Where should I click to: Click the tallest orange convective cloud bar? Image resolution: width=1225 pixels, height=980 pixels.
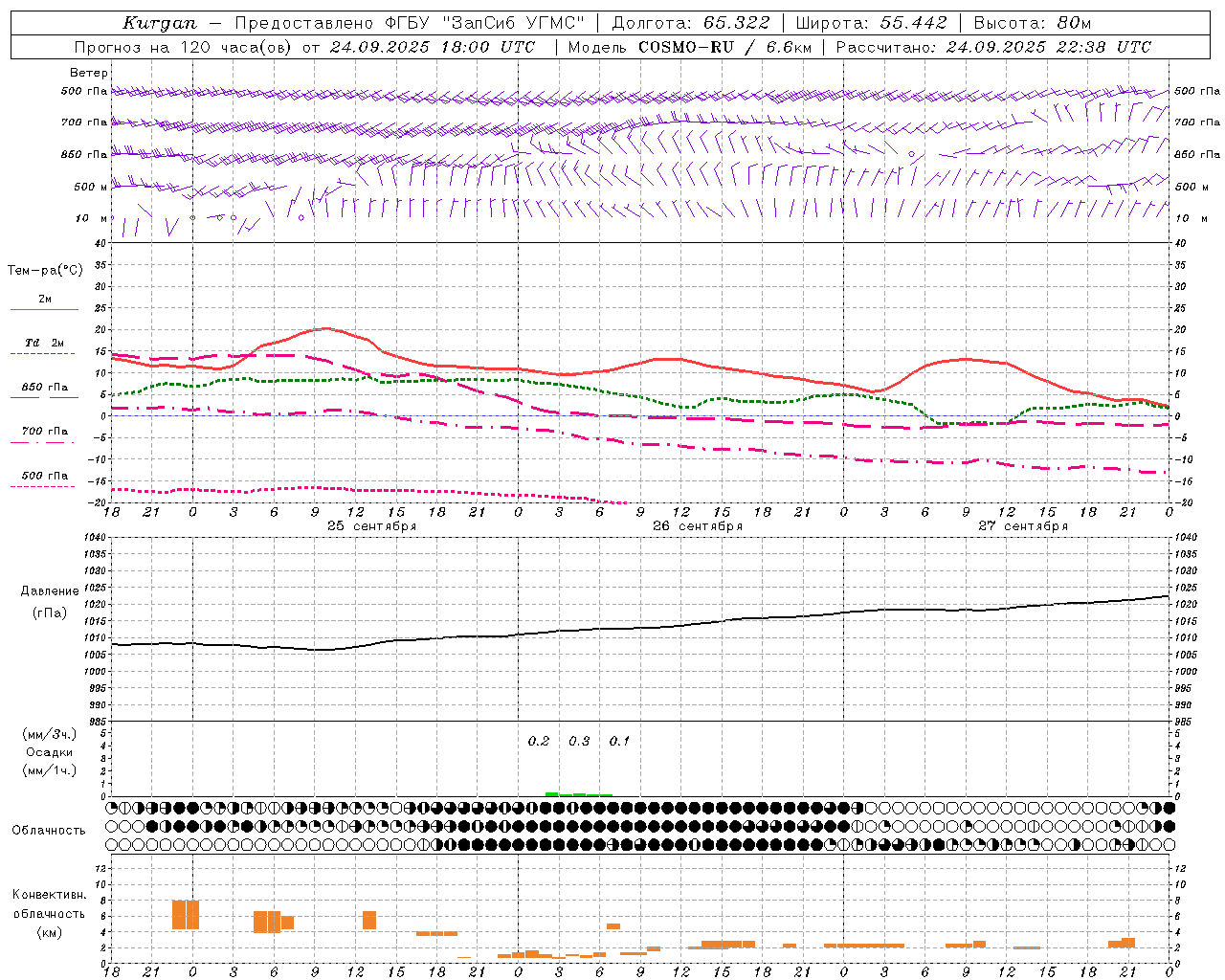click(186, 914)
